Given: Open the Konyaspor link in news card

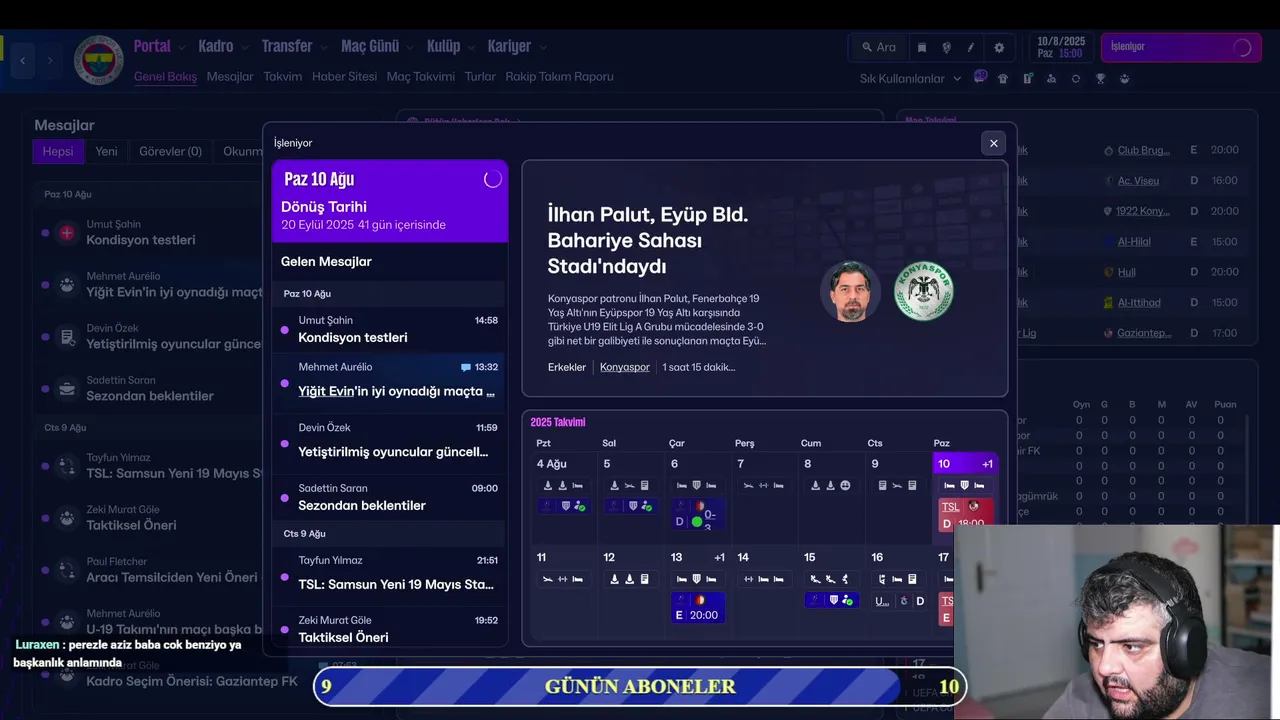Looking at the screenshot, I should tap(625, 367).
